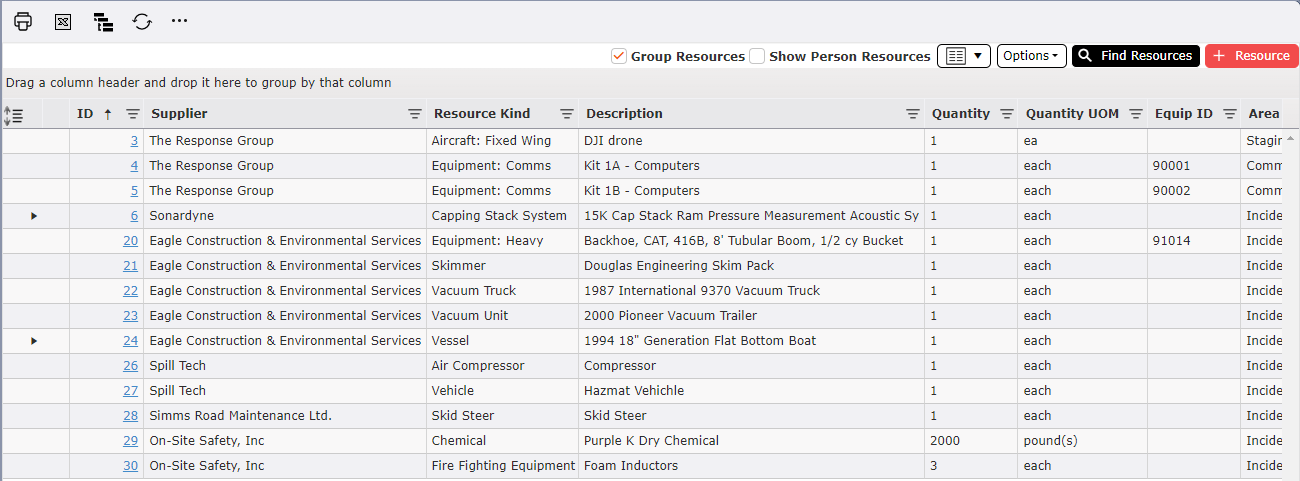Image resolution: width=1300 pixels, height=481 pixels.
Task: Open resource ID 26 link
Action: tap(131, 366)
